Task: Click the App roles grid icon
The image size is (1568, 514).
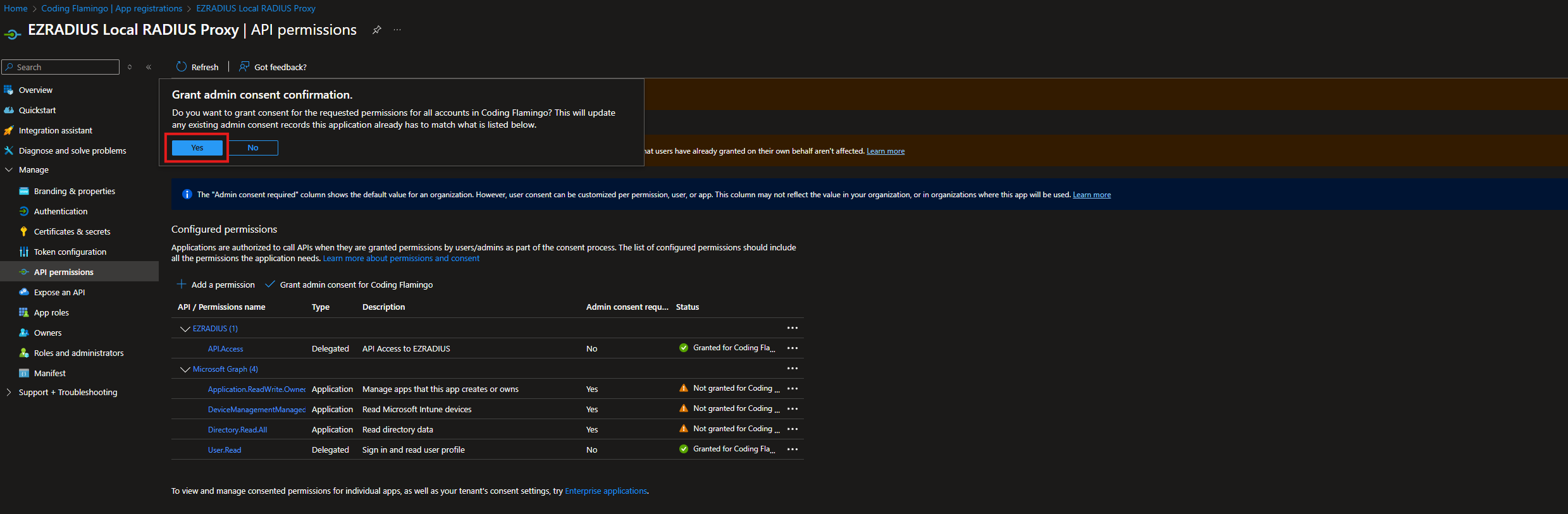Action: (24, 312)
